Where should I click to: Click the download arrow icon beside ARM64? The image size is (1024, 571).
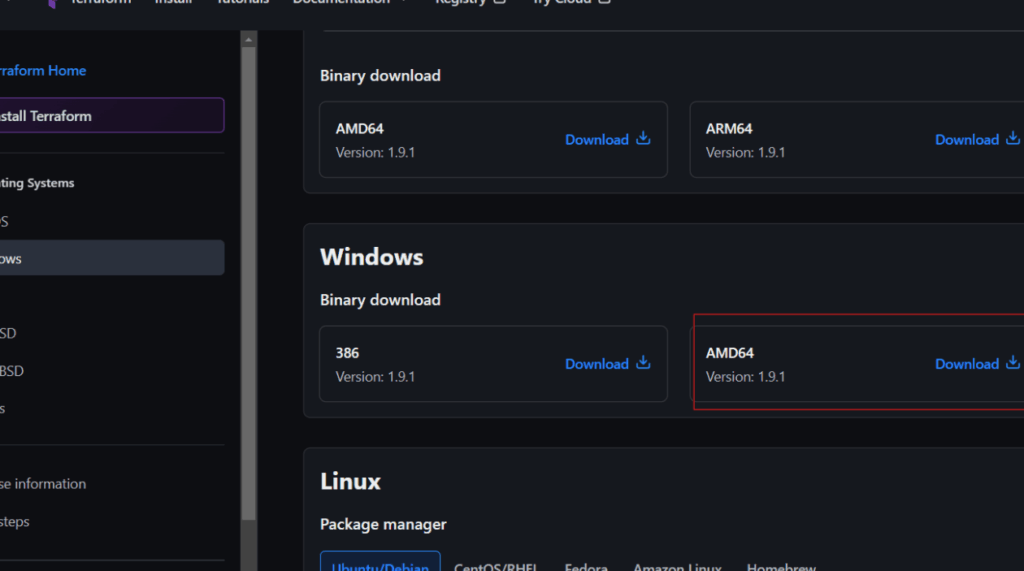1012,139
